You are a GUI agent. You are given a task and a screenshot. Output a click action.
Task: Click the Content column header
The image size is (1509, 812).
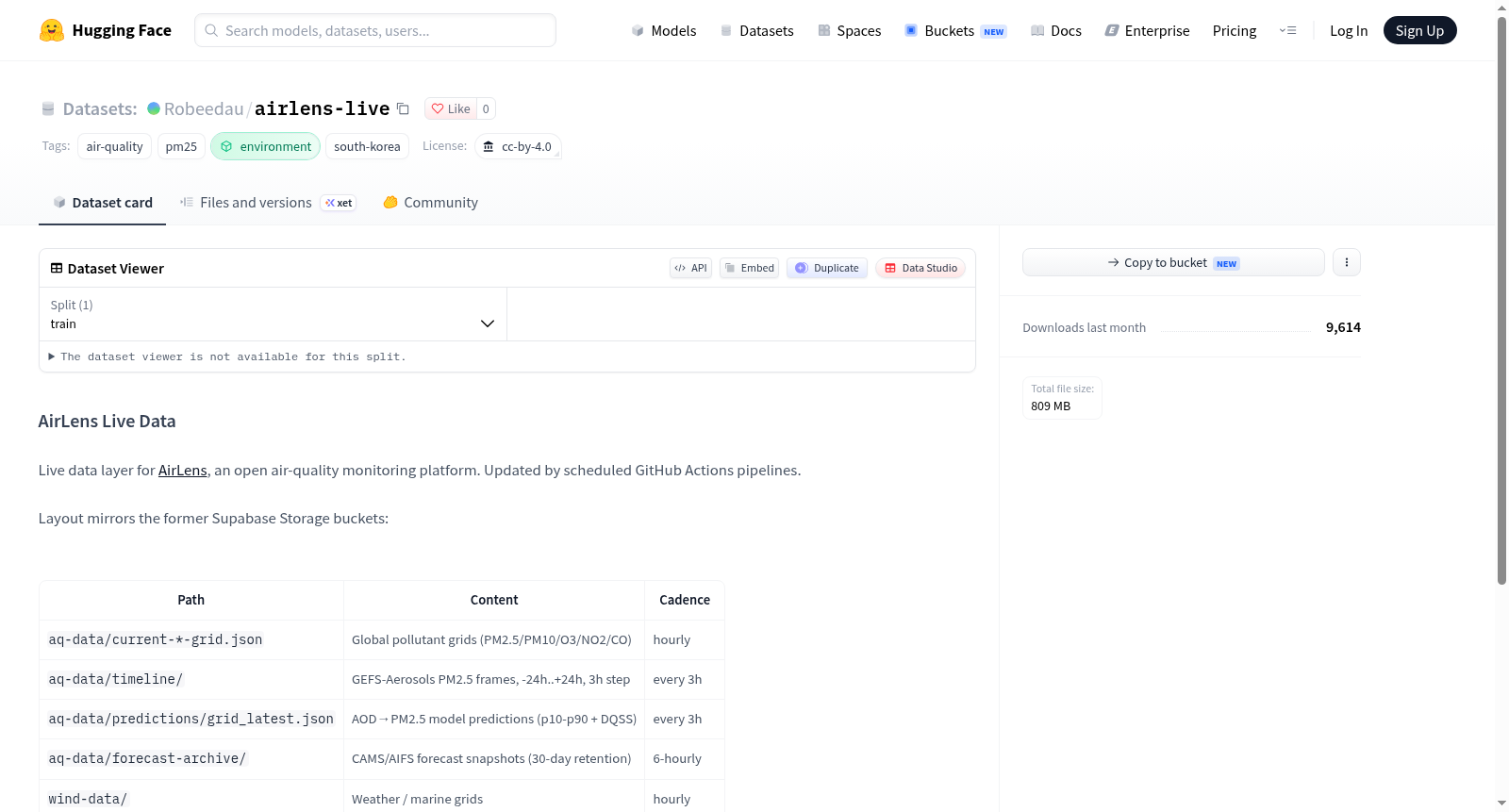(494, 600)
